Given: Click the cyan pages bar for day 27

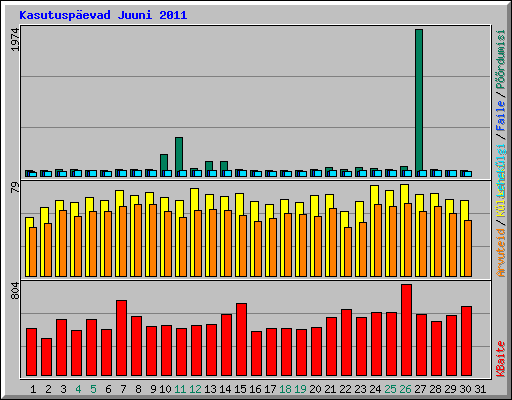Looking at the screenshot, I should coord(423,173).
